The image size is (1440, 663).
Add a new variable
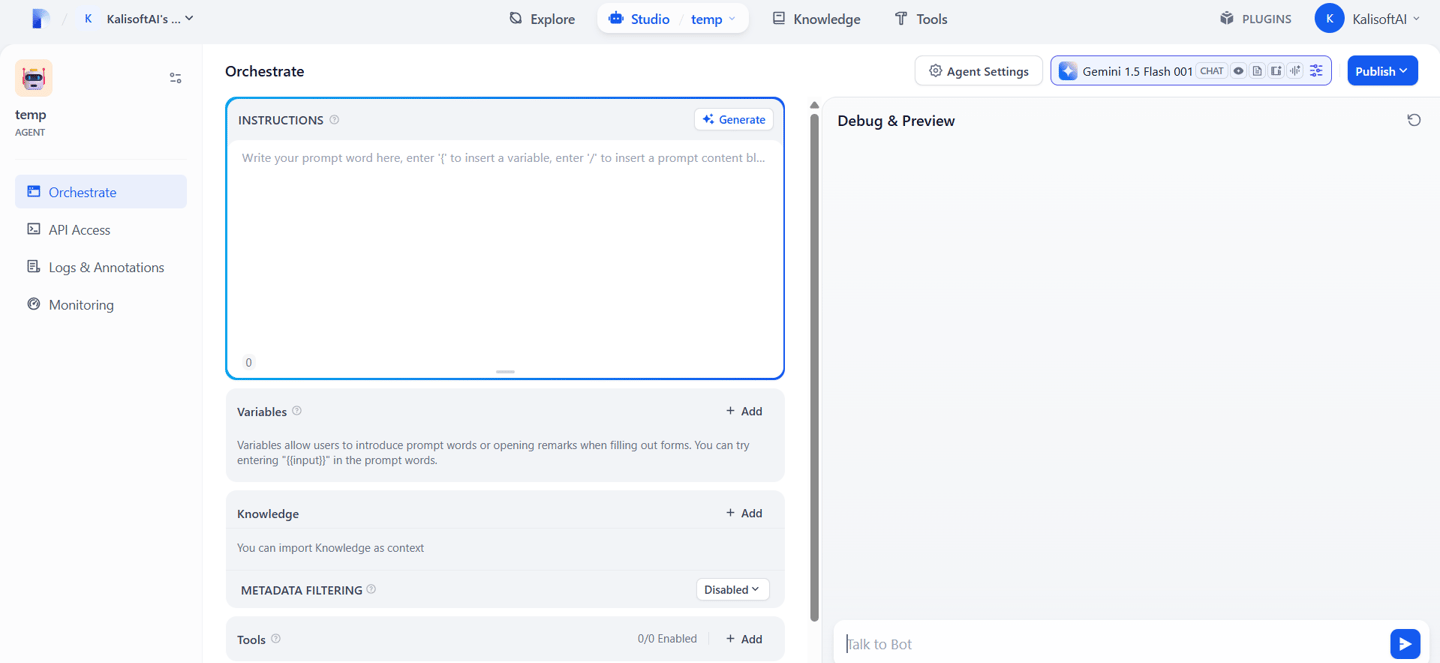click(744, 411)
